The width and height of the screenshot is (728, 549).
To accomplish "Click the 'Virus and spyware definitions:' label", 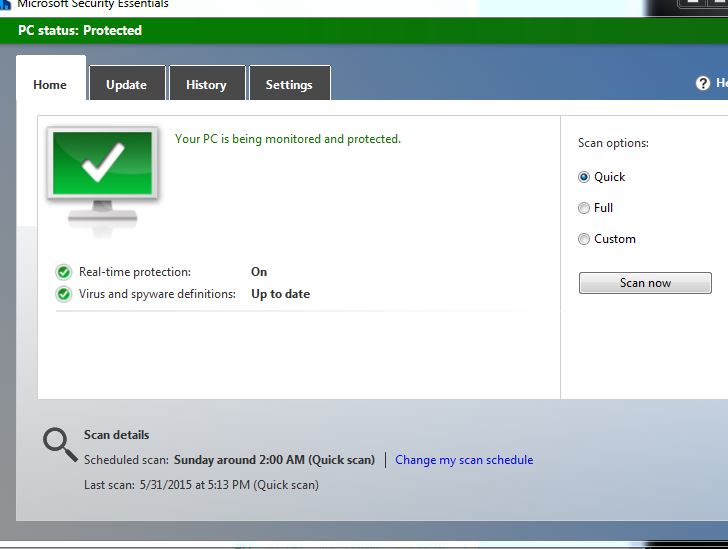I will pyautogui.click(x=157, y=294).
